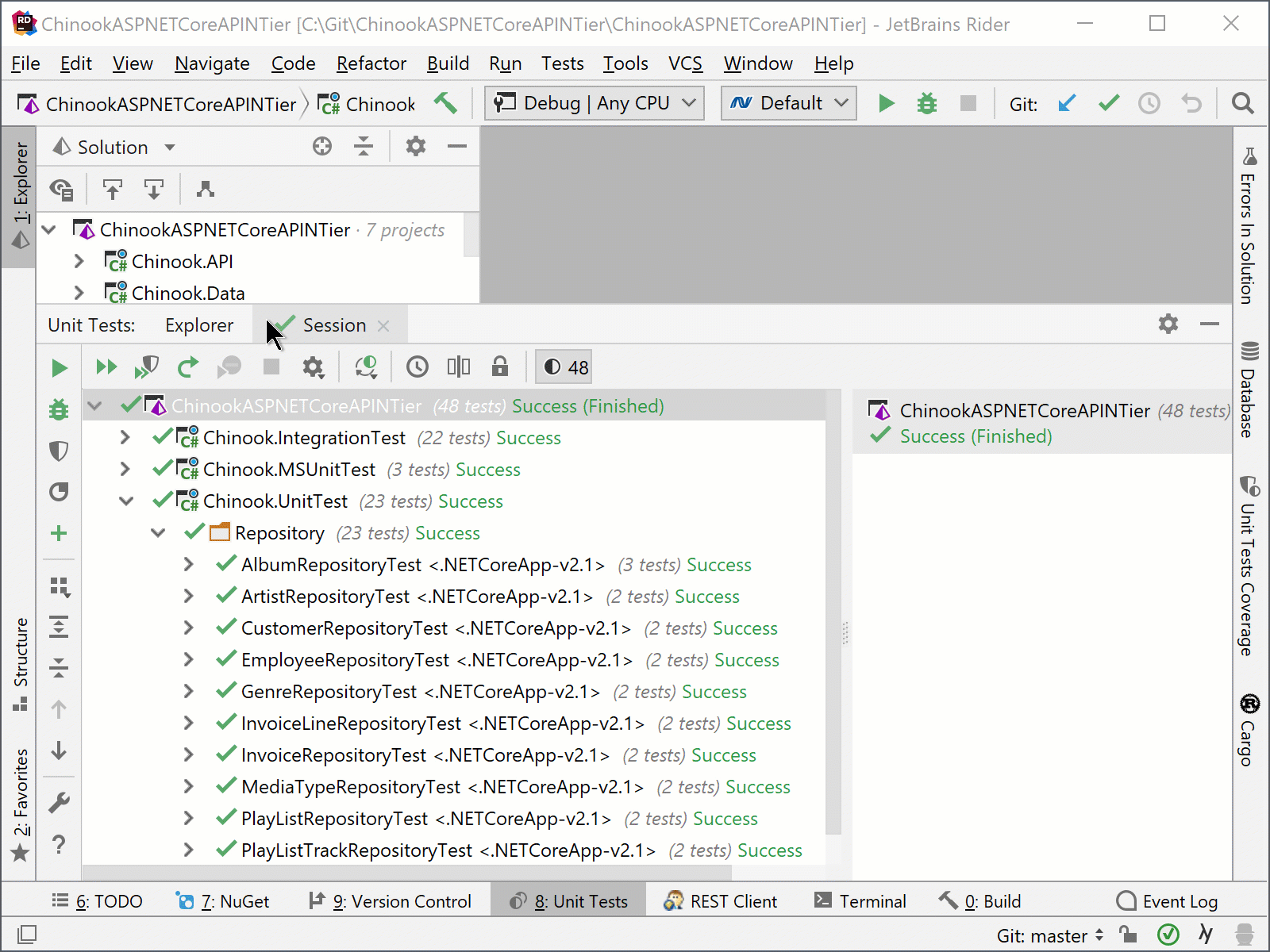
Task: Click ChinookASPNETCoreAPINTier breadcrumb
Action: tap(158, 104)
